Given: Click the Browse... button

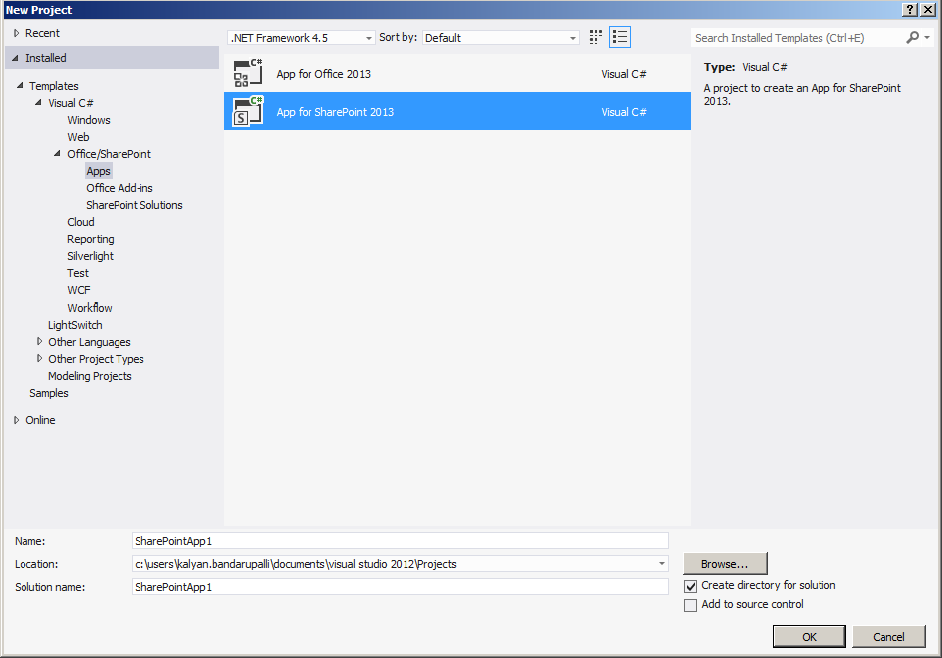Looking at the screenshot, I should click(x=725, y=564).
